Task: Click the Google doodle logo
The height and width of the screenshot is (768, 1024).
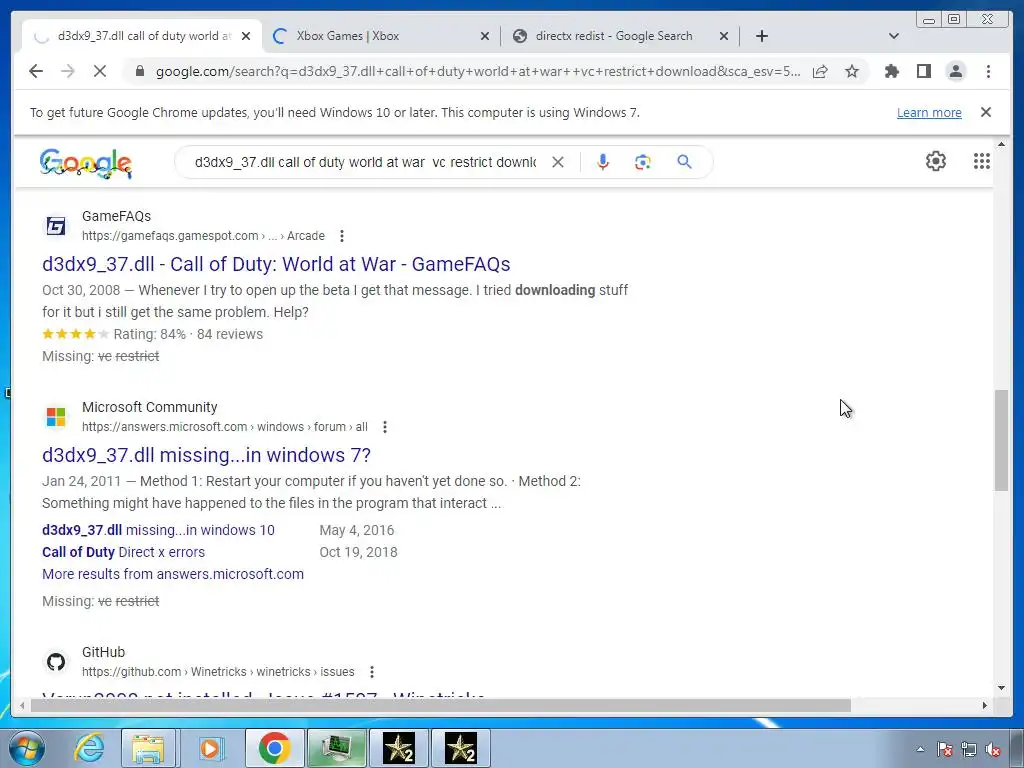Action: point(86,163)
